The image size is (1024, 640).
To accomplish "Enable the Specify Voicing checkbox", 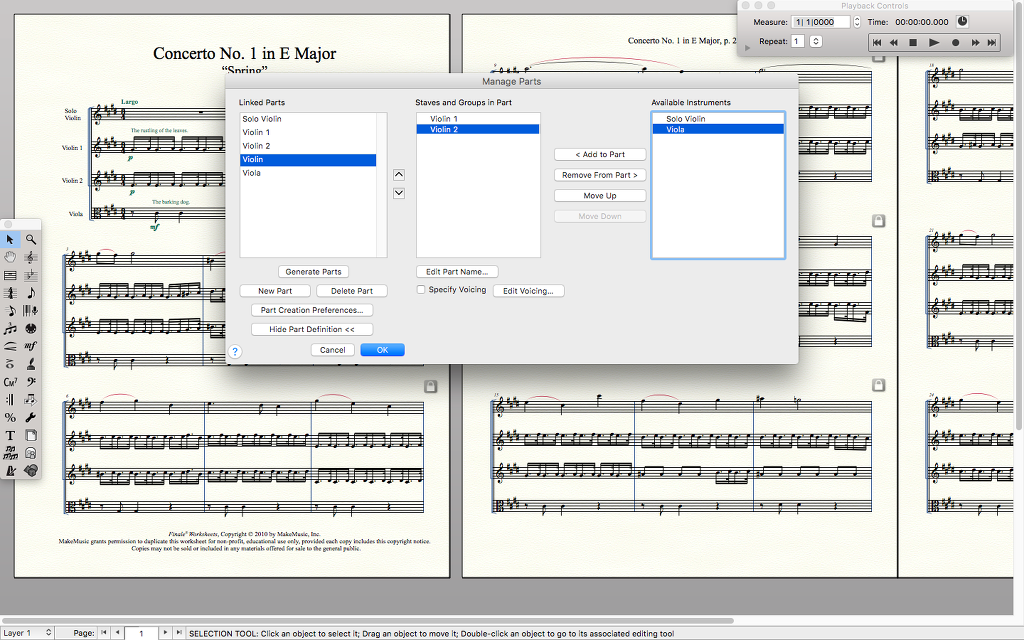I will pos(421,289).
